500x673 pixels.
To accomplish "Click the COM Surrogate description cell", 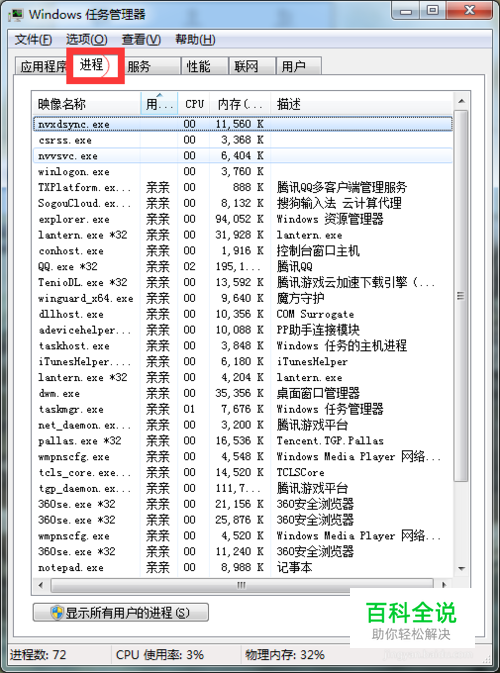I will coord(315,314).
